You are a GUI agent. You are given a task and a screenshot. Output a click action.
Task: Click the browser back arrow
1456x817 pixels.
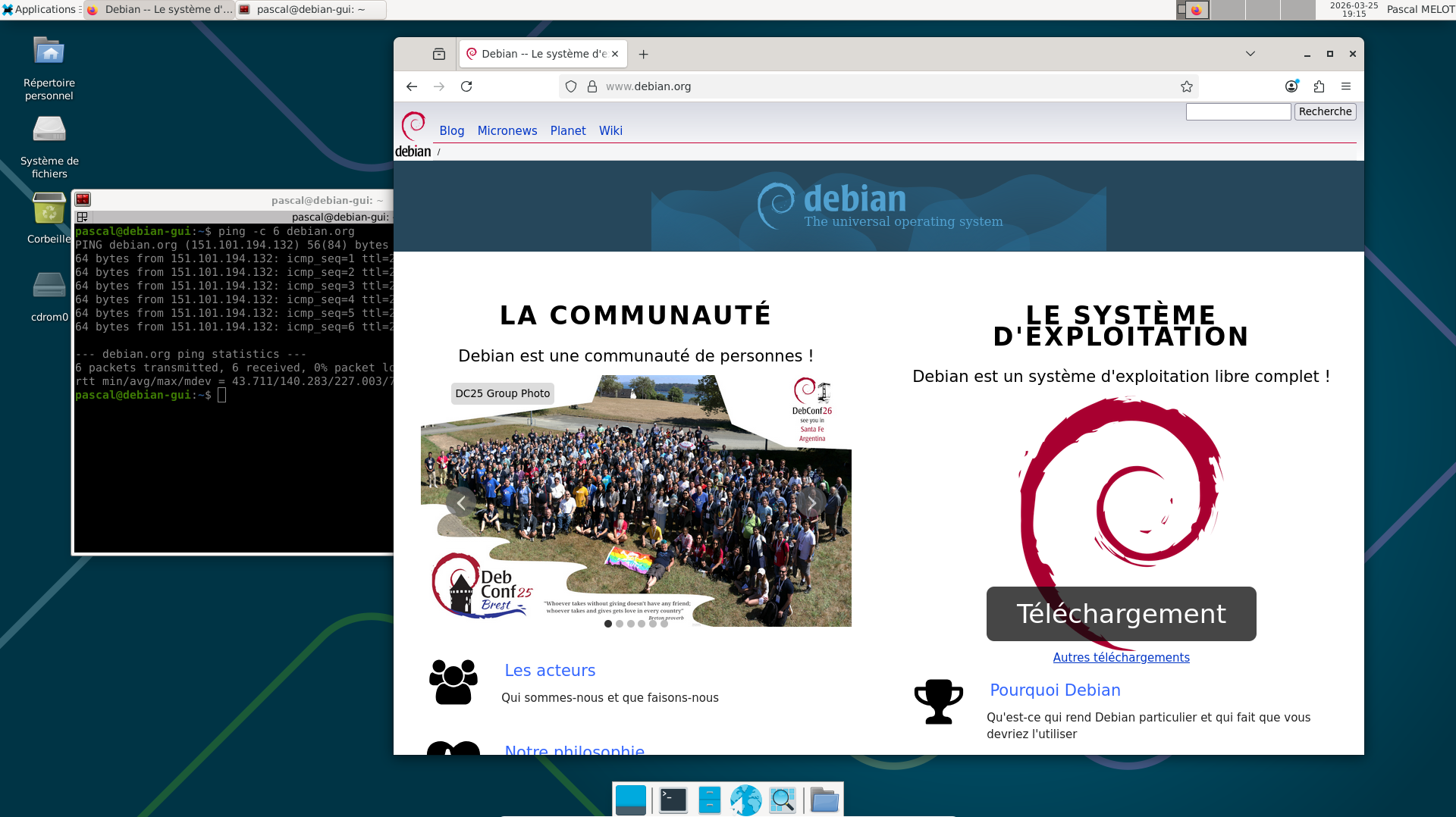[x=412, y=86]
